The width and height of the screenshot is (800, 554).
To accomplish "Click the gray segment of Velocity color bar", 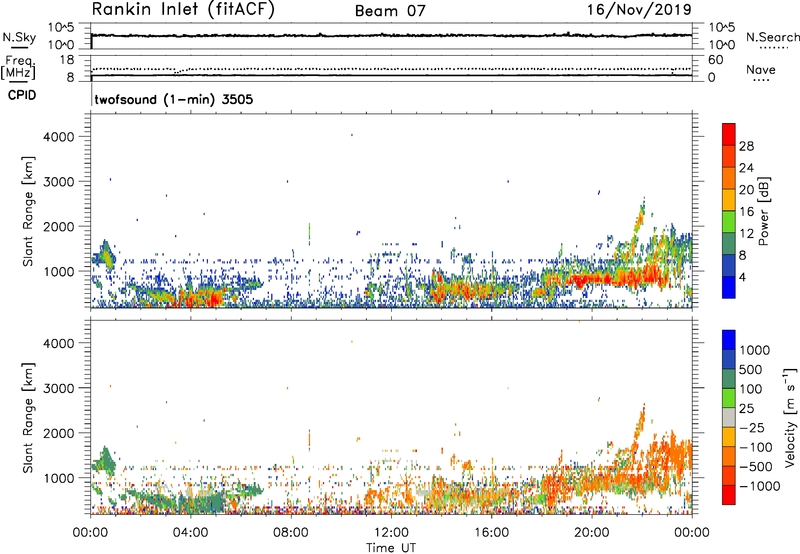I will pyautogui.click(x=729, y=418).
